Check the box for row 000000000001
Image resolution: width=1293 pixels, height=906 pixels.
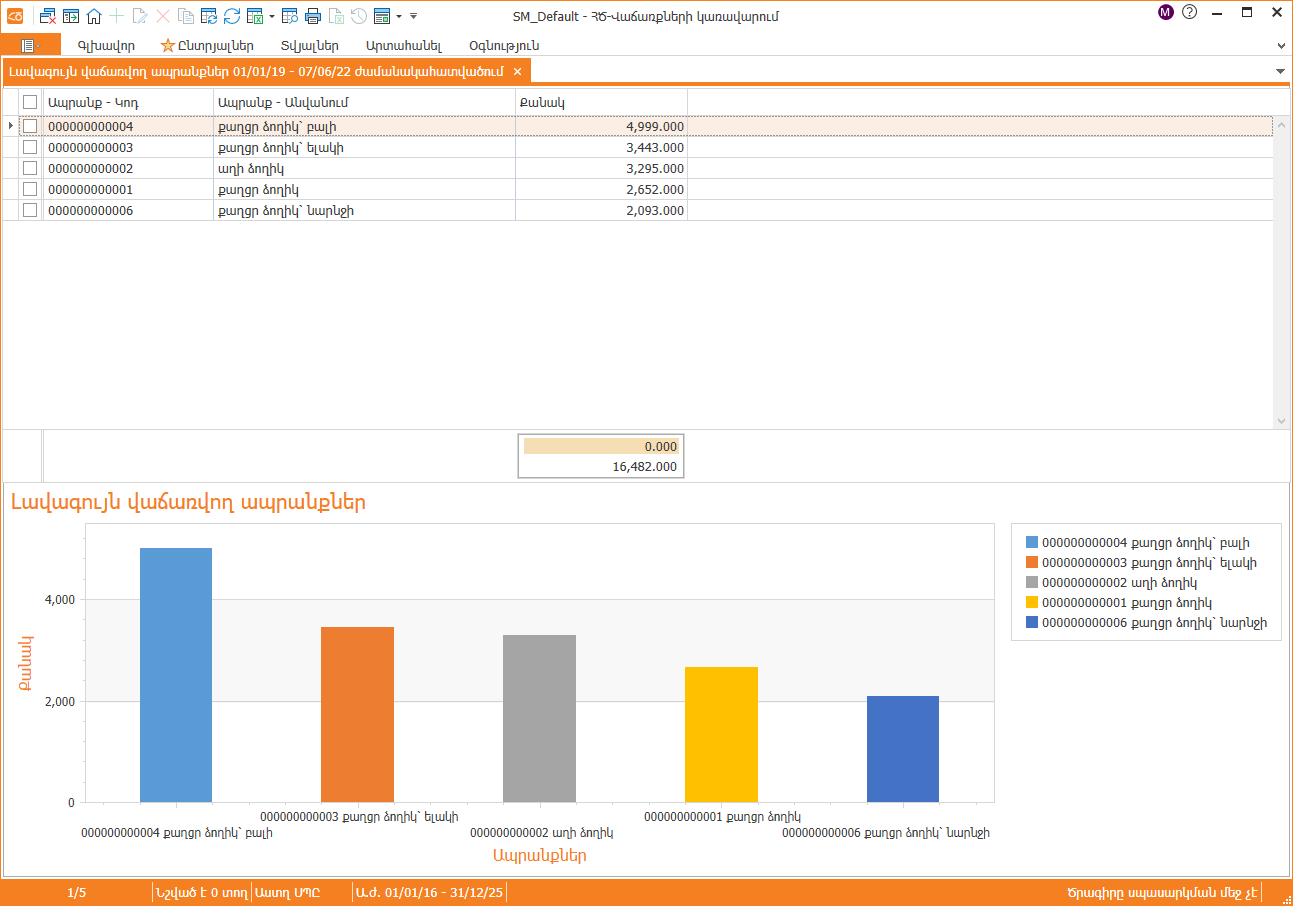click(30, 189)
